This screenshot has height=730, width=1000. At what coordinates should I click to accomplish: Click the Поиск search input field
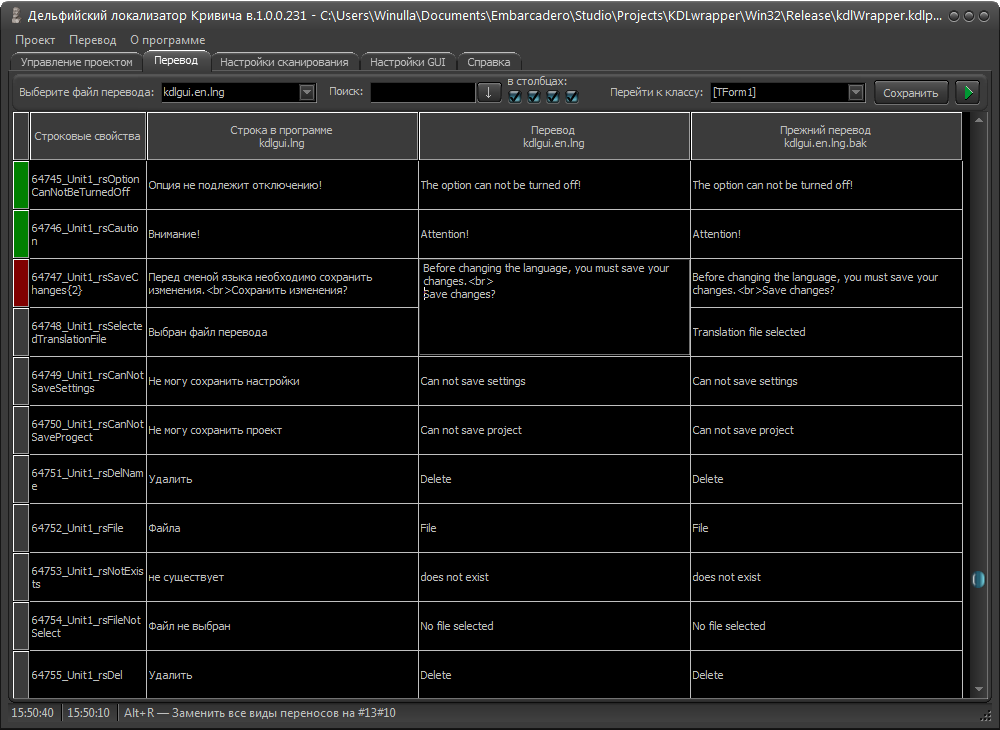click(x=423, y=92)
